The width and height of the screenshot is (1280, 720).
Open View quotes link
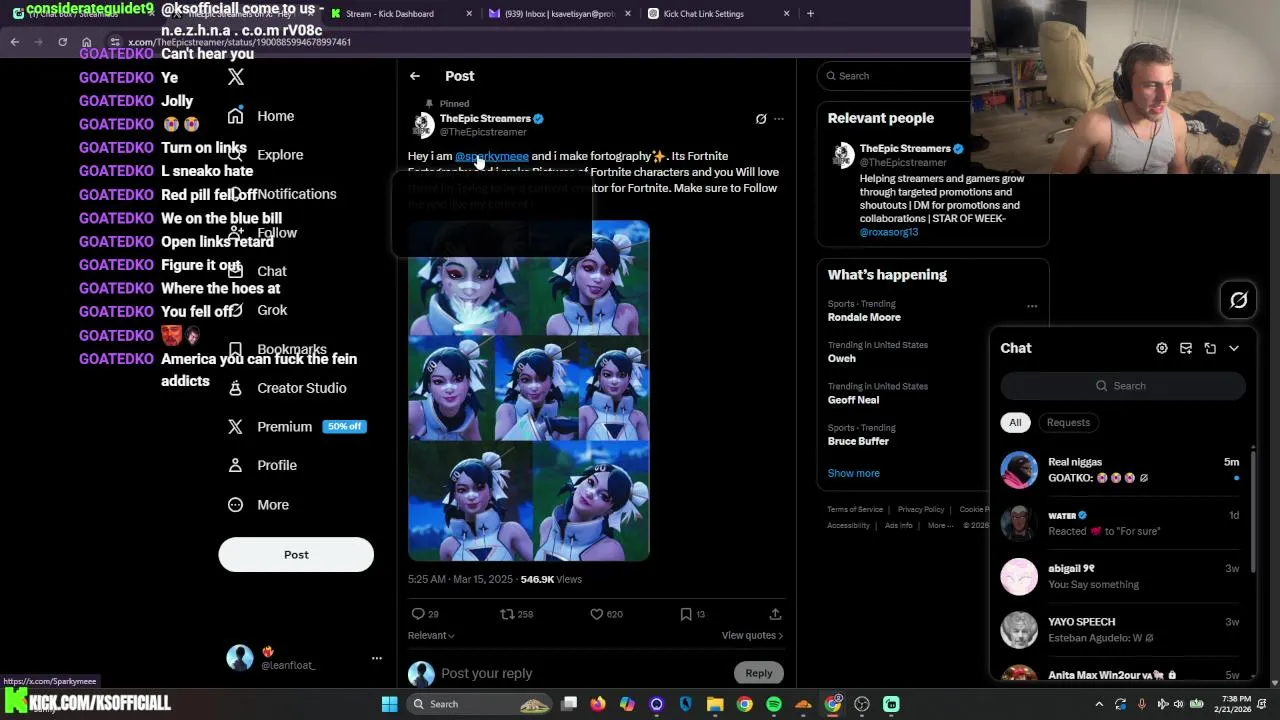point(752,635)
